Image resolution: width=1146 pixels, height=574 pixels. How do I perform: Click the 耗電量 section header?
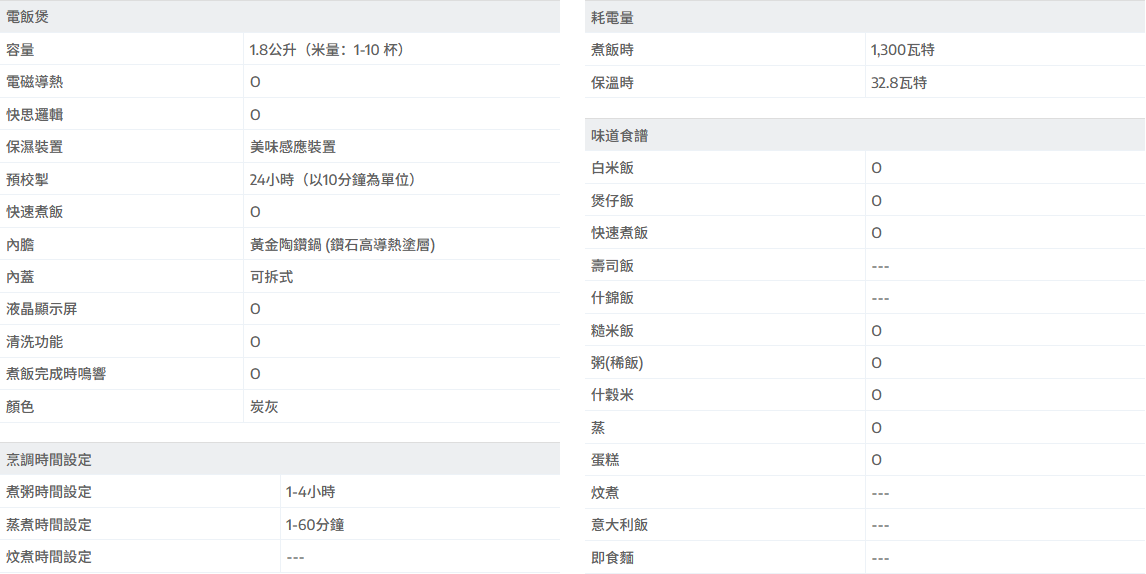point(612,17)
